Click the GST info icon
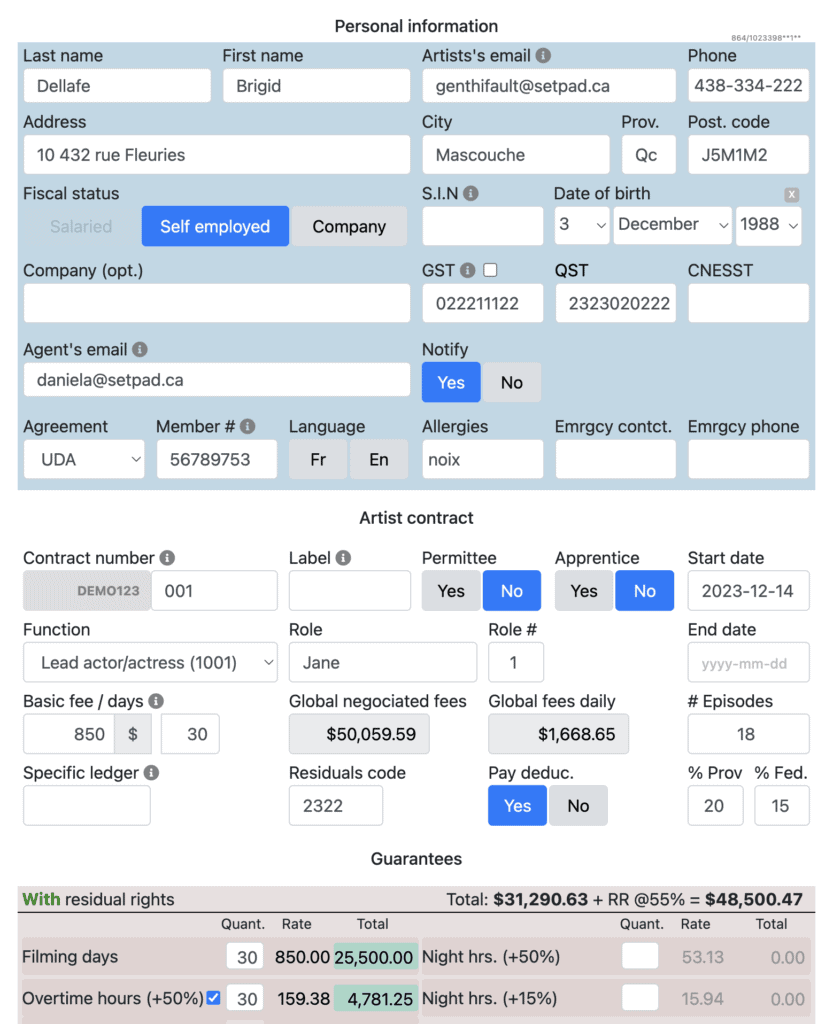833x1024 pixels. tap(467, 270)
